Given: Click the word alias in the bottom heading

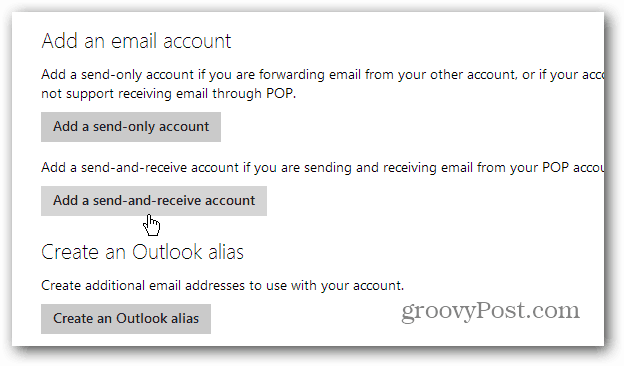Looking at the screenshot, I should [227, 252].
